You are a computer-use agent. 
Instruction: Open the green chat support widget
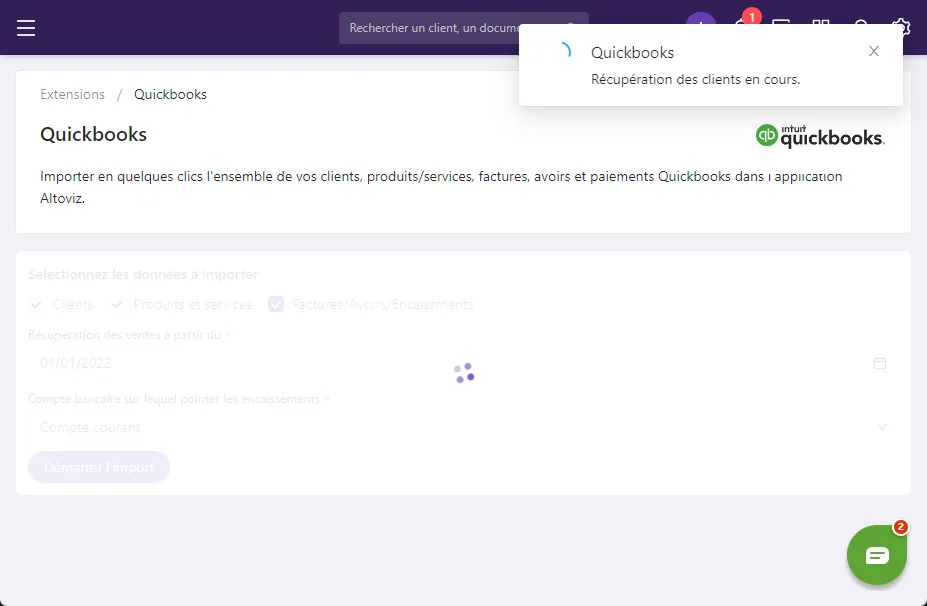pyautogui.click(x=877, y=555)
